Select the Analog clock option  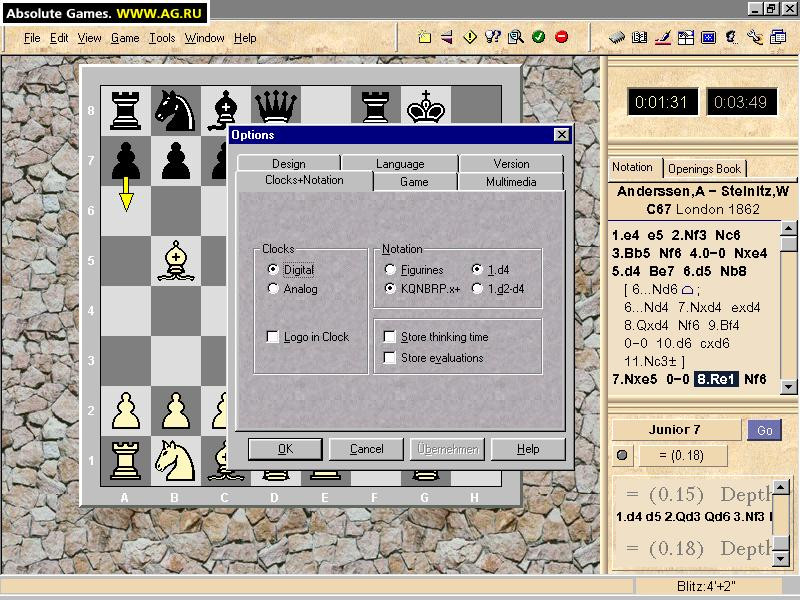274,289
